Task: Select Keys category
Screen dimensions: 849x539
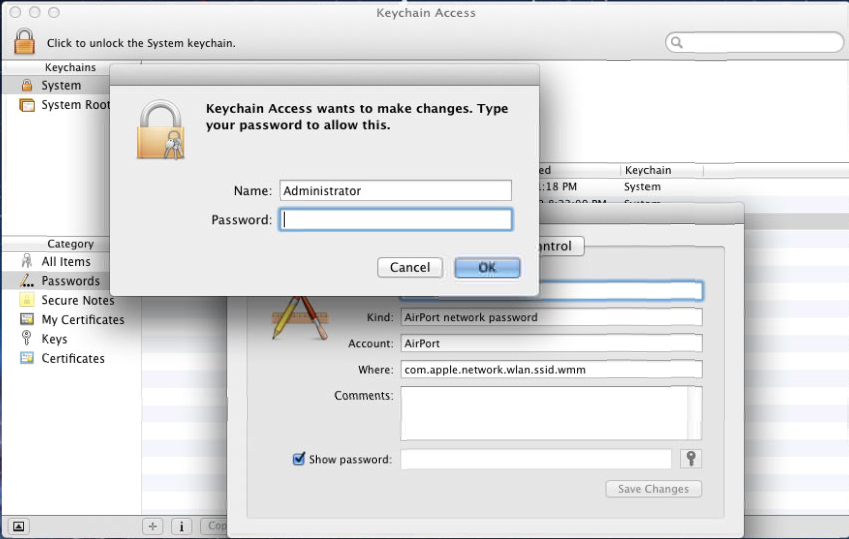Action: [54, 339]
